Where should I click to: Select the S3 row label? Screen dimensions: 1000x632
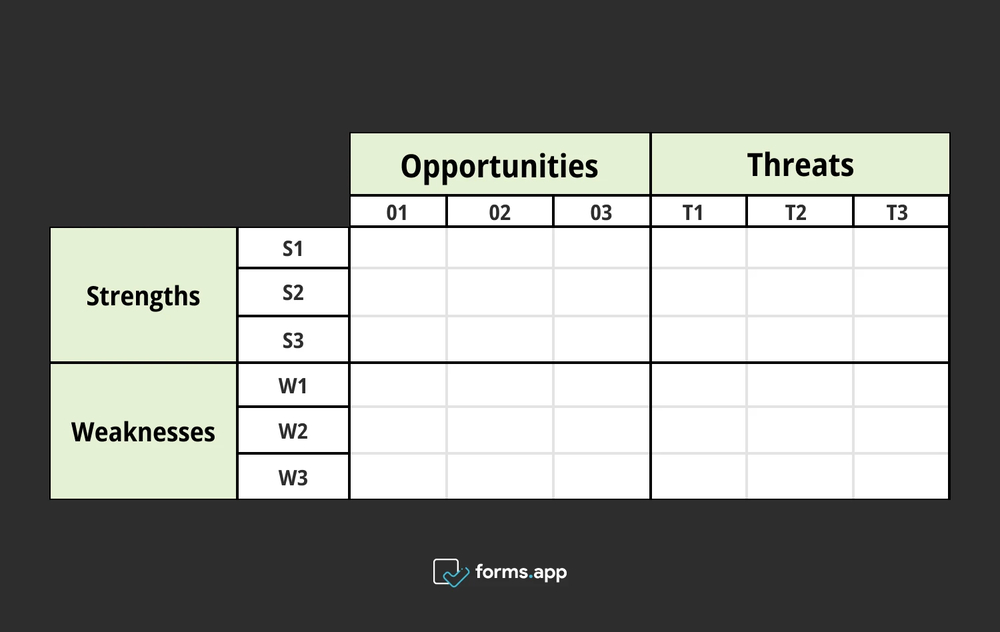tap(293, 340)
